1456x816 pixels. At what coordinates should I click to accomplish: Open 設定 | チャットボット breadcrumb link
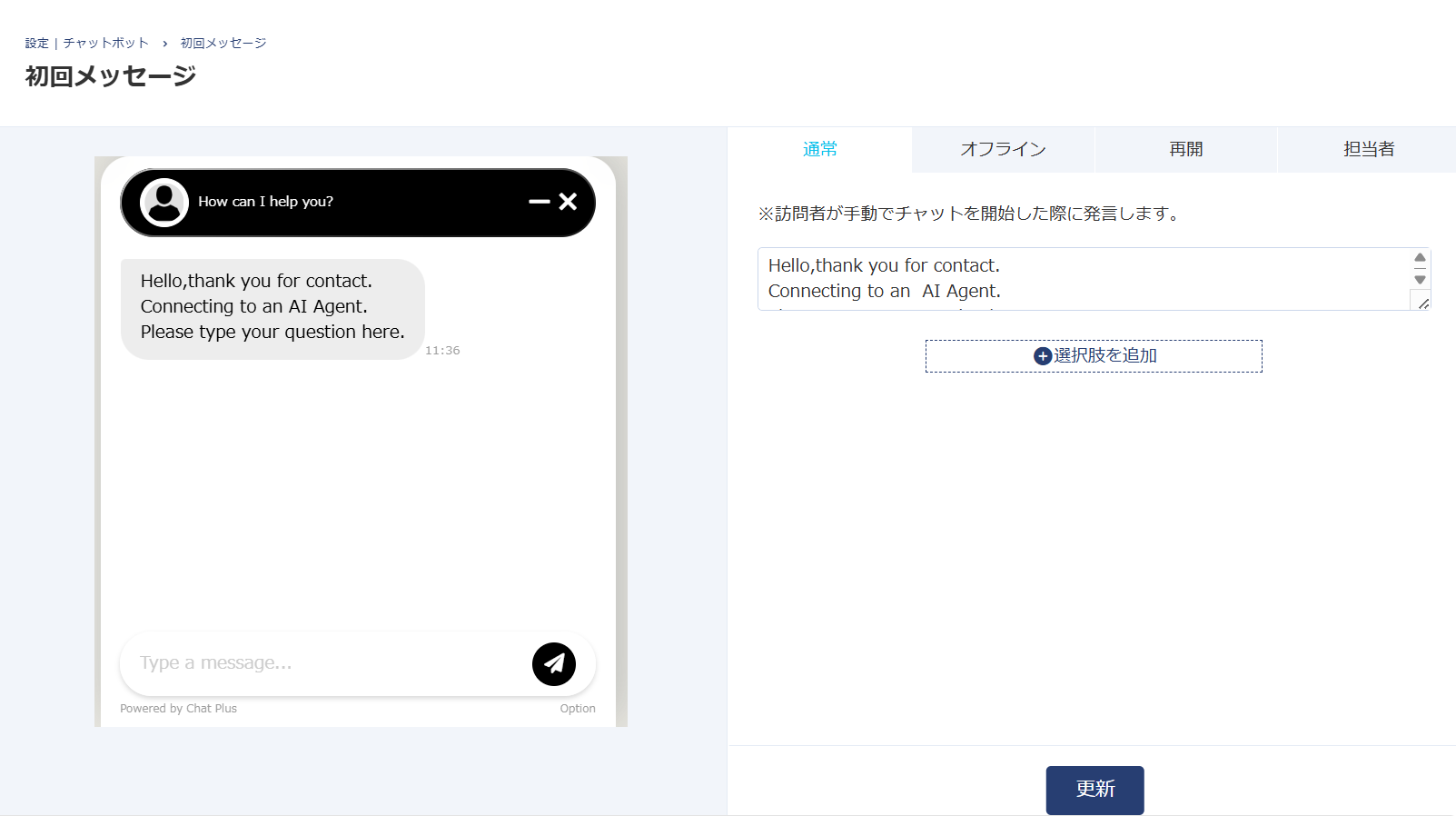(87, 43)
